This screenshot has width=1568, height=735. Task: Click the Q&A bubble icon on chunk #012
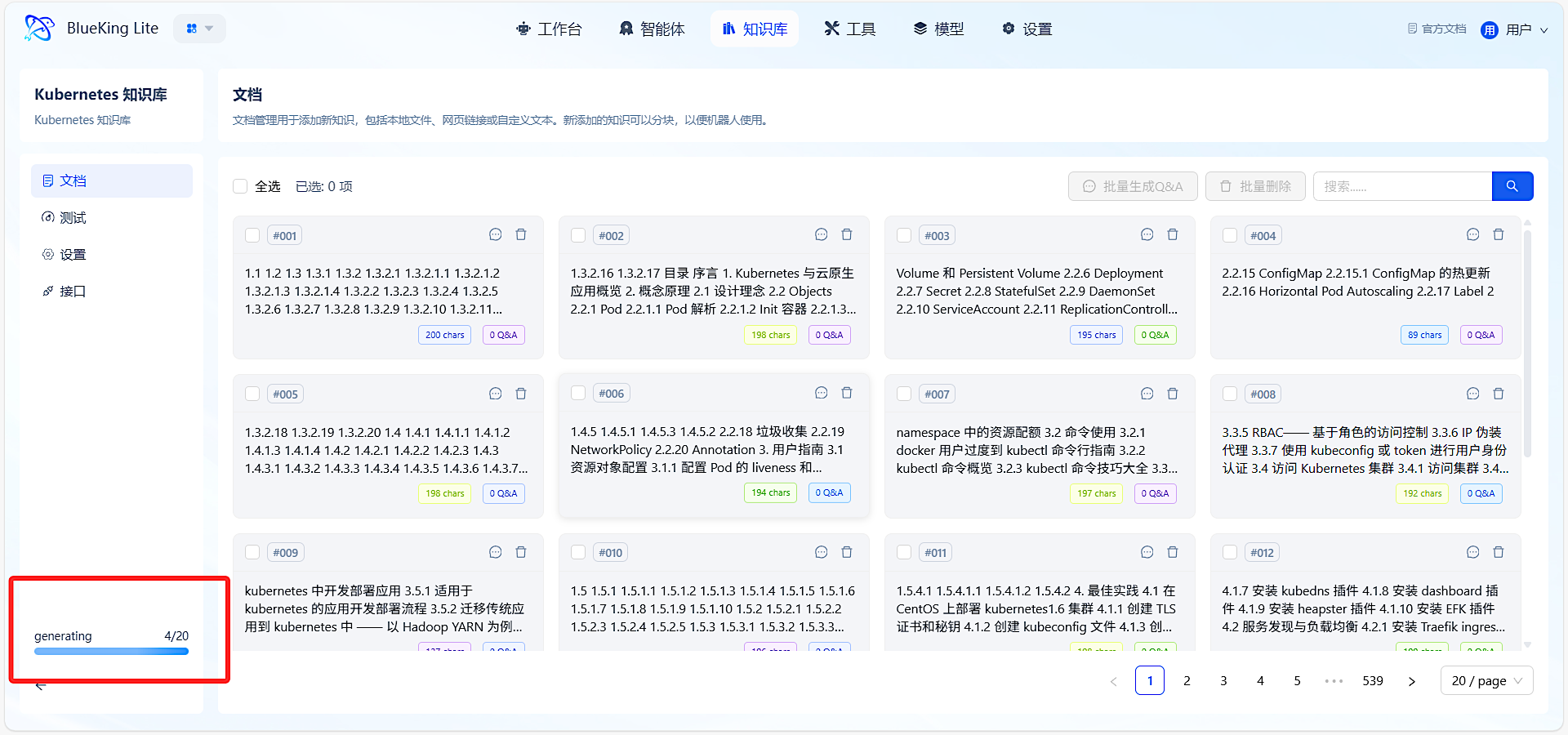[x=1472, y=553]
